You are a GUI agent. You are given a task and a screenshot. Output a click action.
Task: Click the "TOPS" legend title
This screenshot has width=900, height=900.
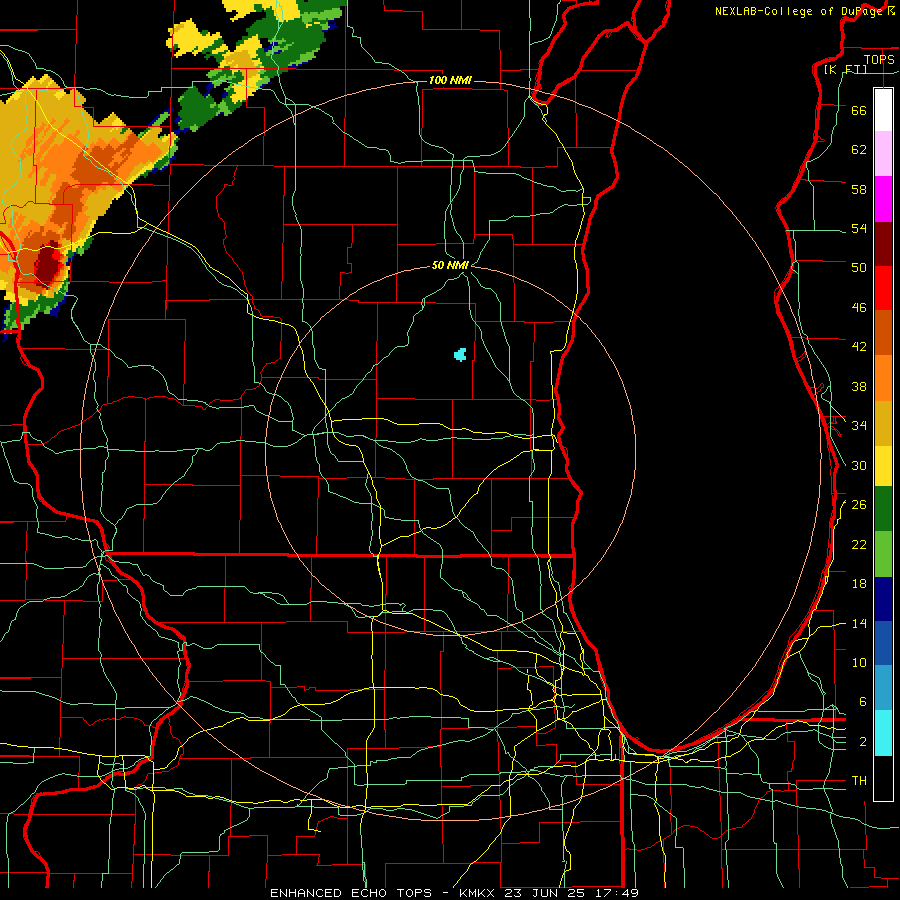pyautogui.click(x=879, y=59)
